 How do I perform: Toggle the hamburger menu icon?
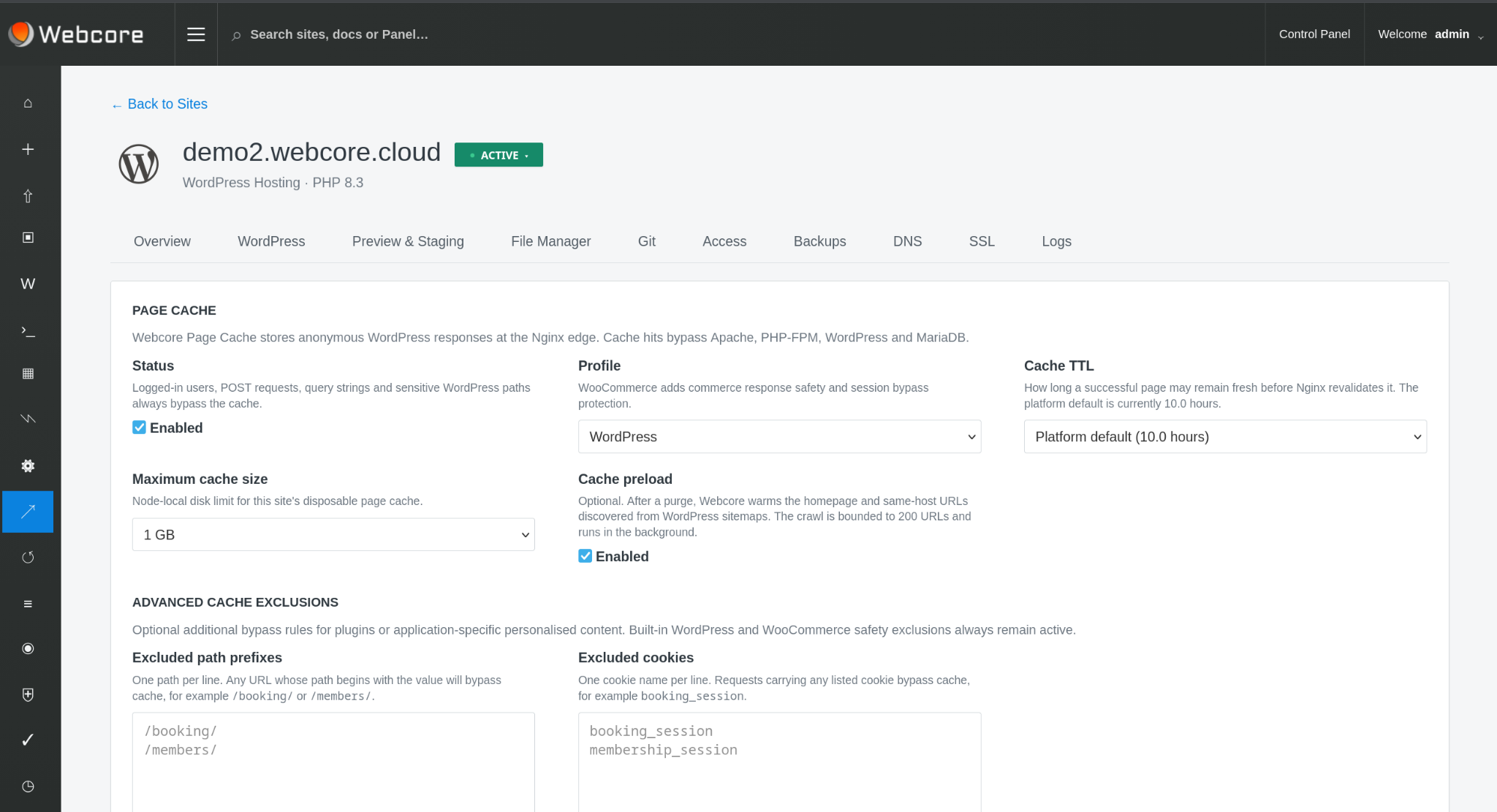click(x=196, y=34)
